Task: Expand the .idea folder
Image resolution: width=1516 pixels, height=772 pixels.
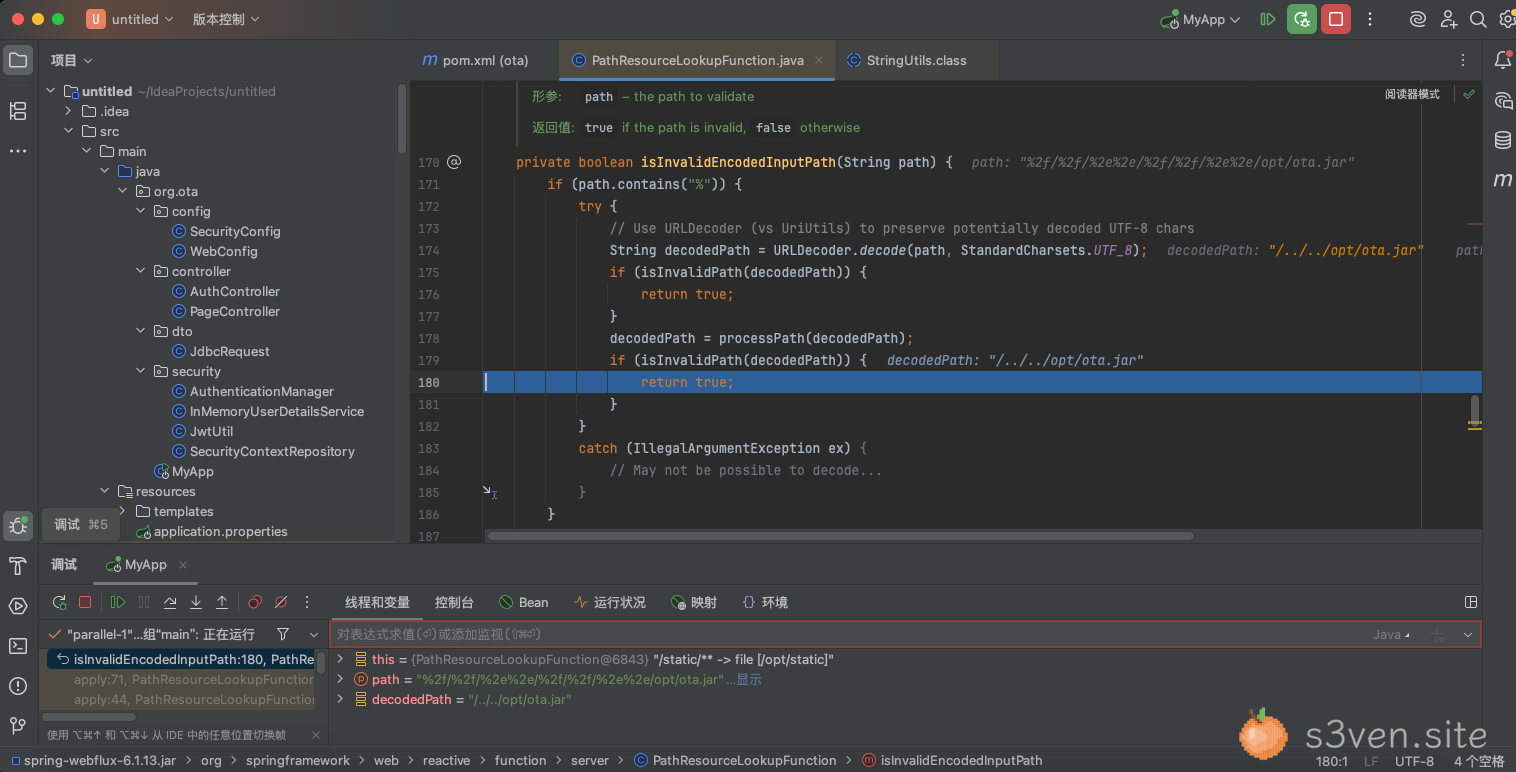Action: (68, 111)
